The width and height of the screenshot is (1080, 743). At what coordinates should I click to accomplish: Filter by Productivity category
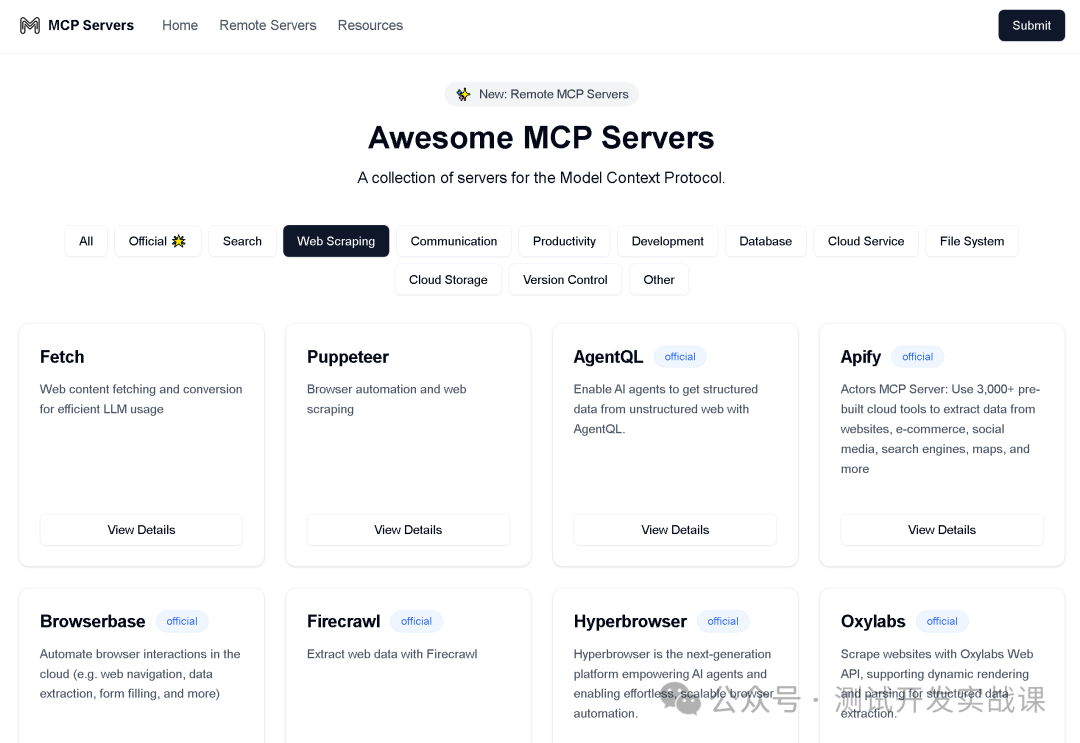pos(564,241)
